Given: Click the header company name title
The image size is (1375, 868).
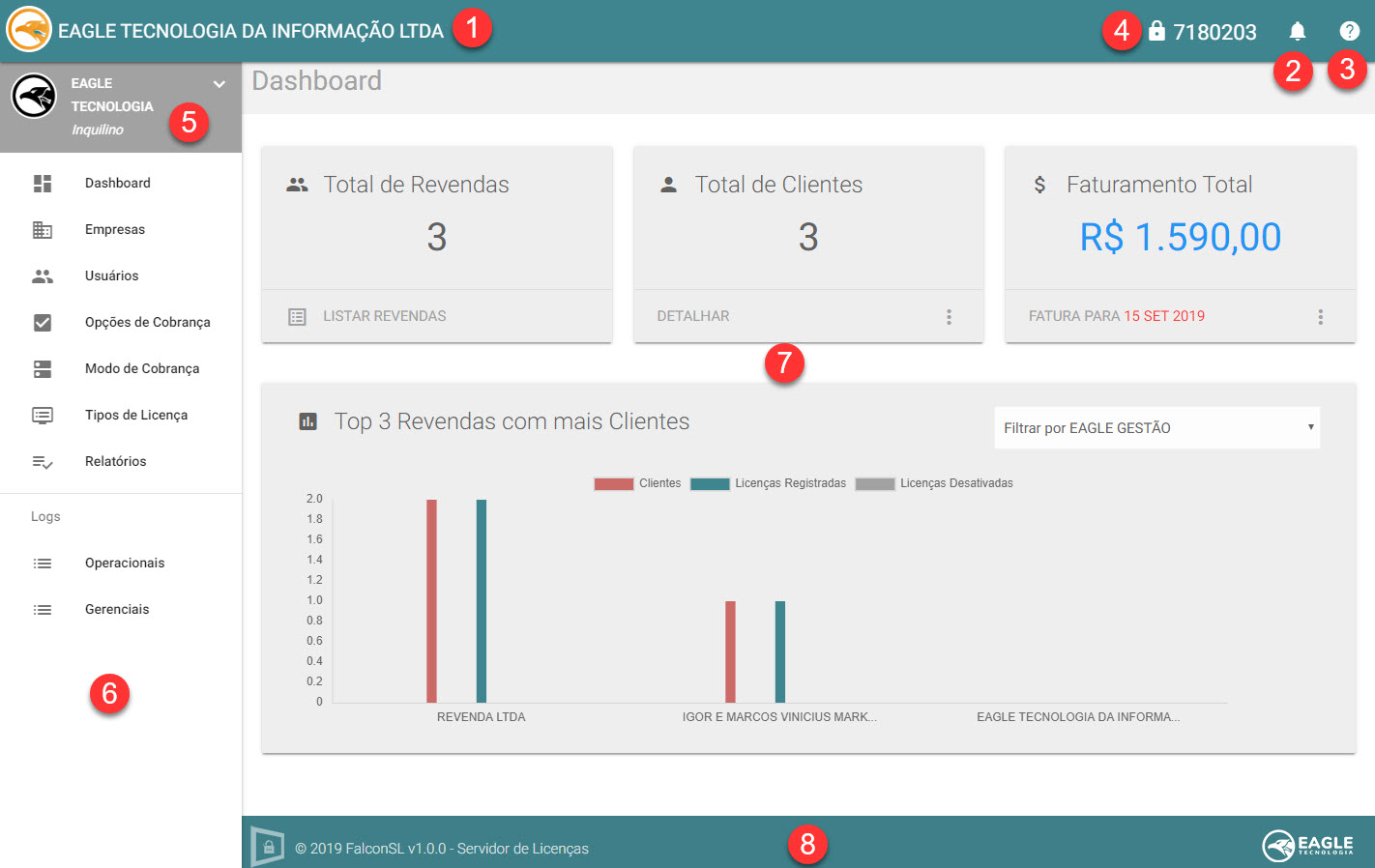Looking at the screenshot, I should pos(250,31).
